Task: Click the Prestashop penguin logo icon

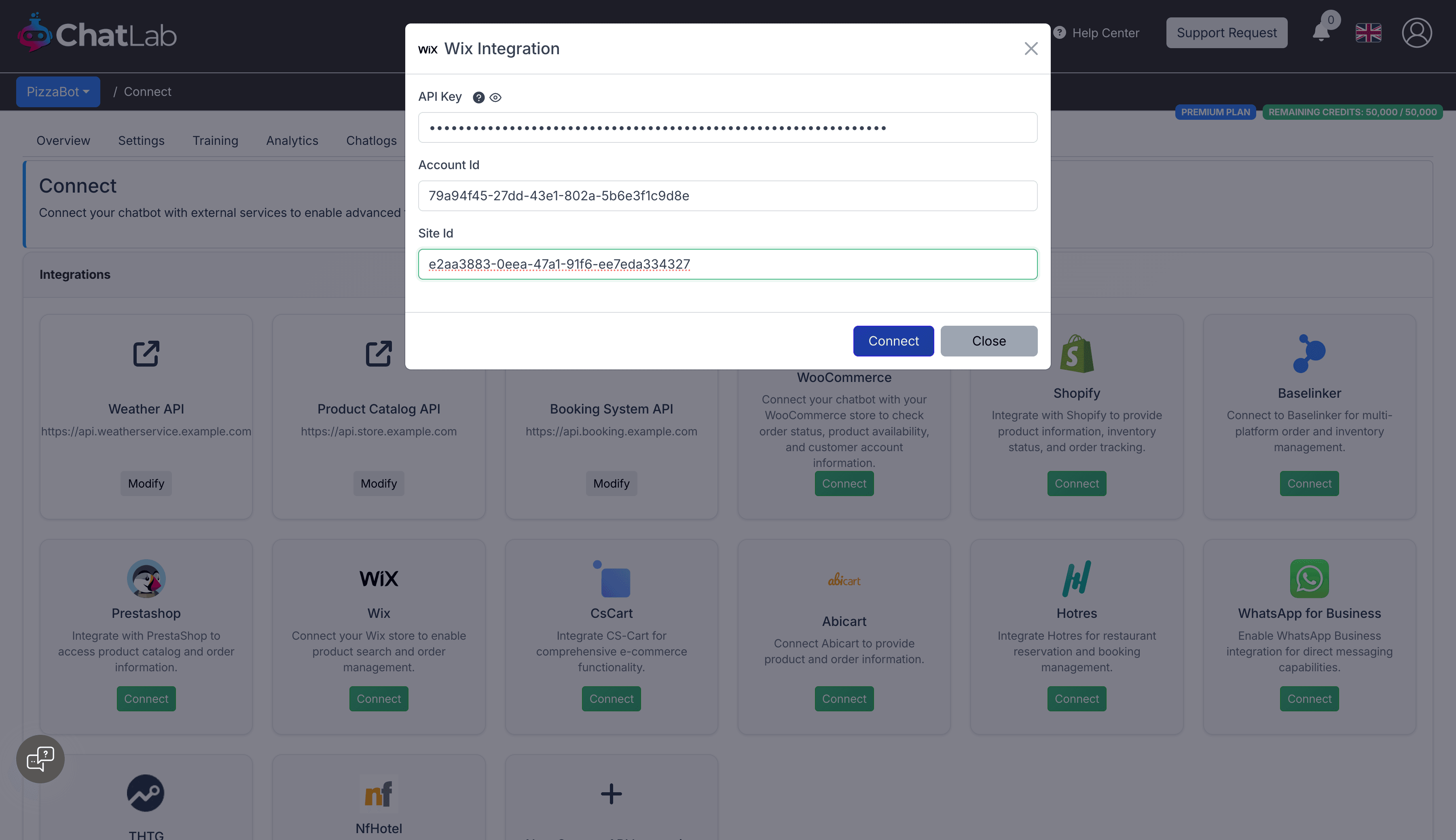Action: [146, 578]
